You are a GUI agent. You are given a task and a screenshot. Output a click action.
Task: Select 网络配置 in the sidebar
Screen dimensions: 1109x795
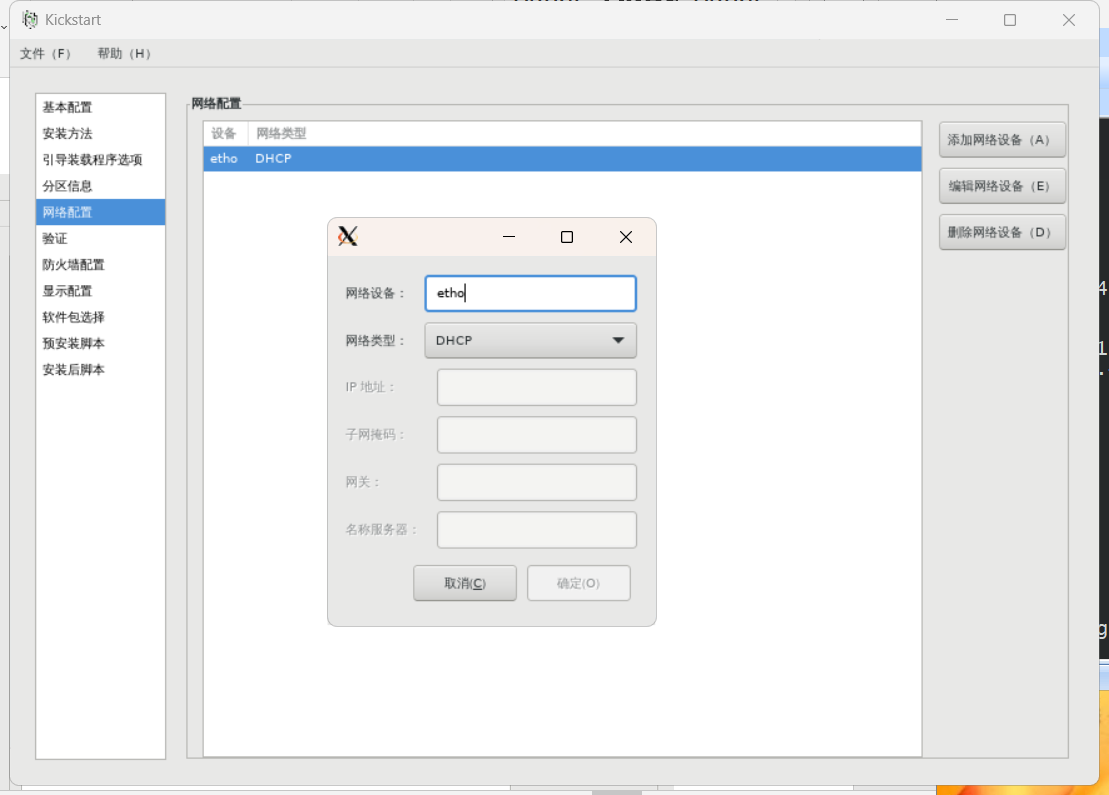click(x=100, y=212)
